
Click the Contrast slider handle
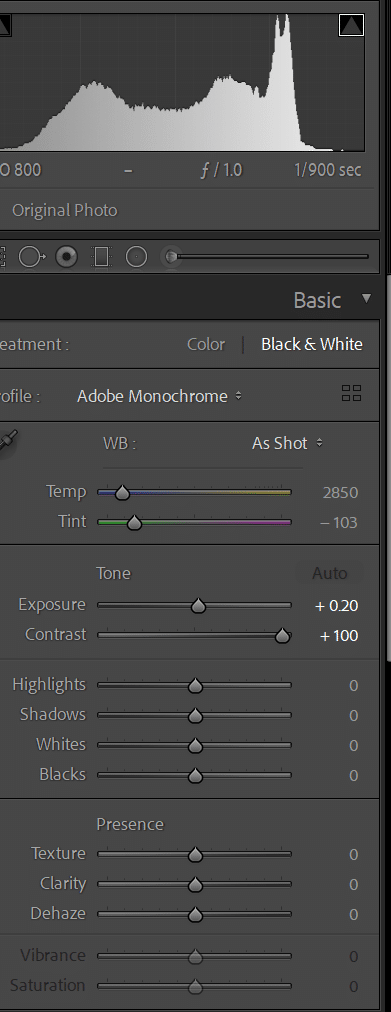[x=282, y=636]
